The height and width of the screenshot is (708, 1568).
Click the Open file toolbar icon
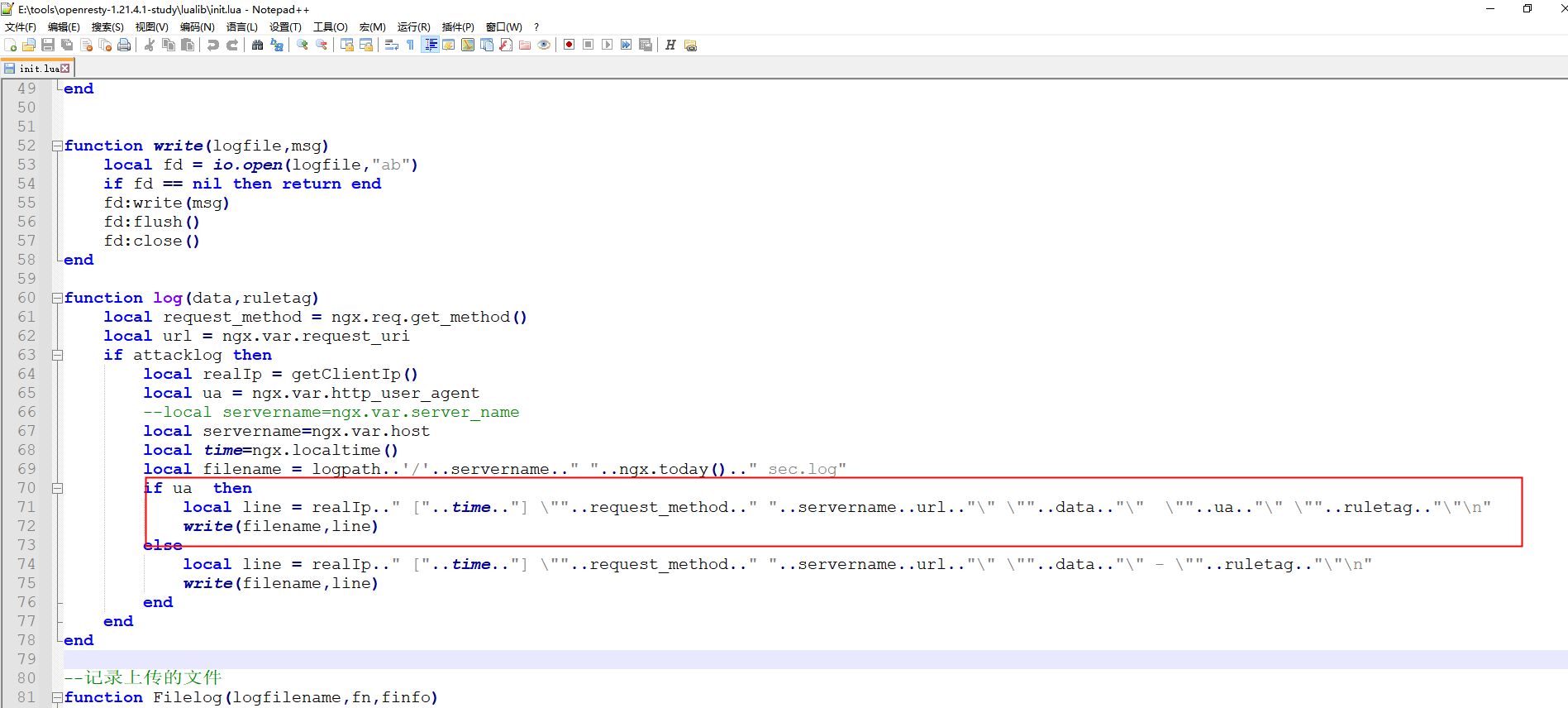point(29,45)
